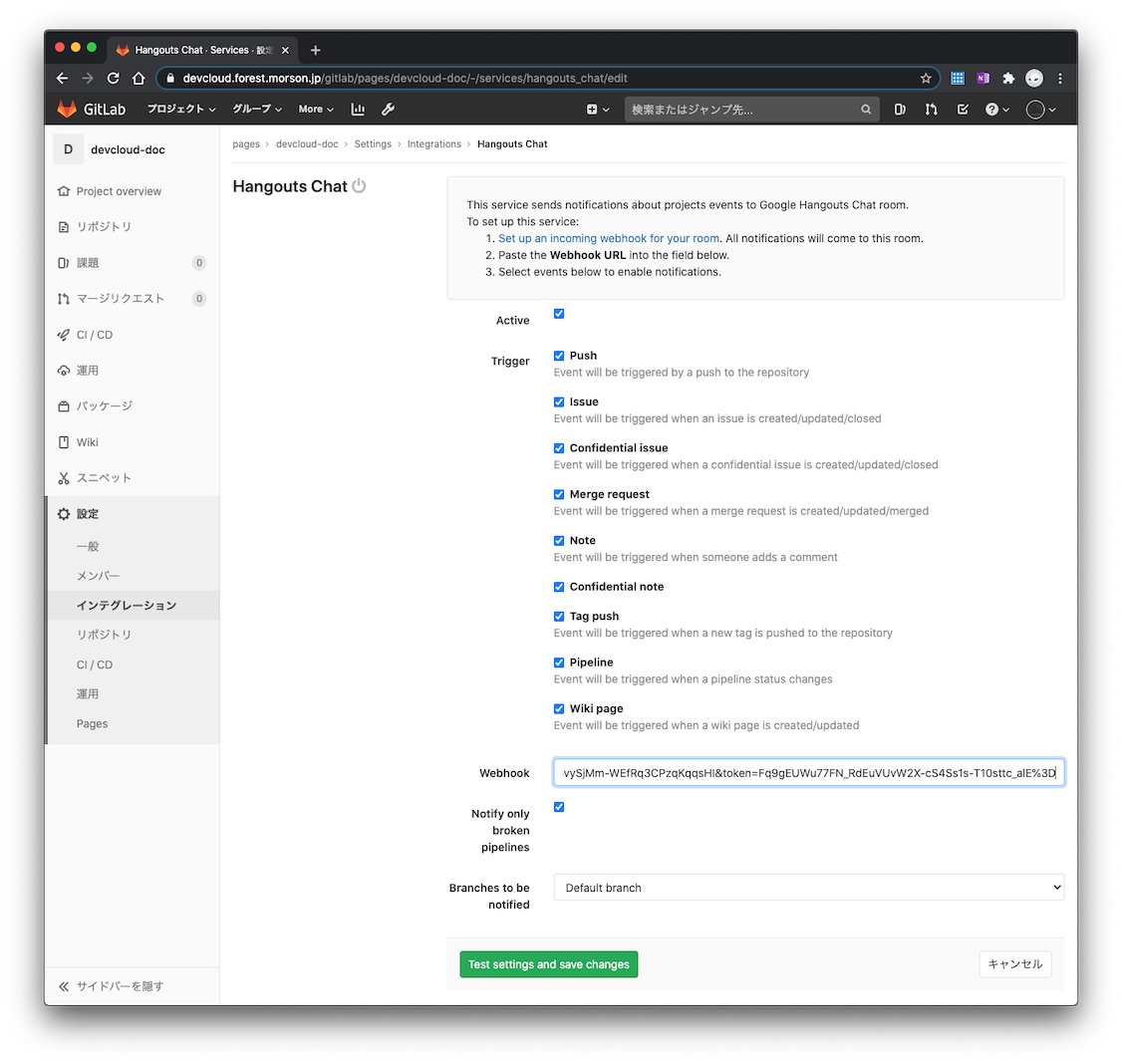The width and height of the screenshot is (1122, 1064).
Task: Click inside the Webhook URL field
Action: (x=808, y=773)
